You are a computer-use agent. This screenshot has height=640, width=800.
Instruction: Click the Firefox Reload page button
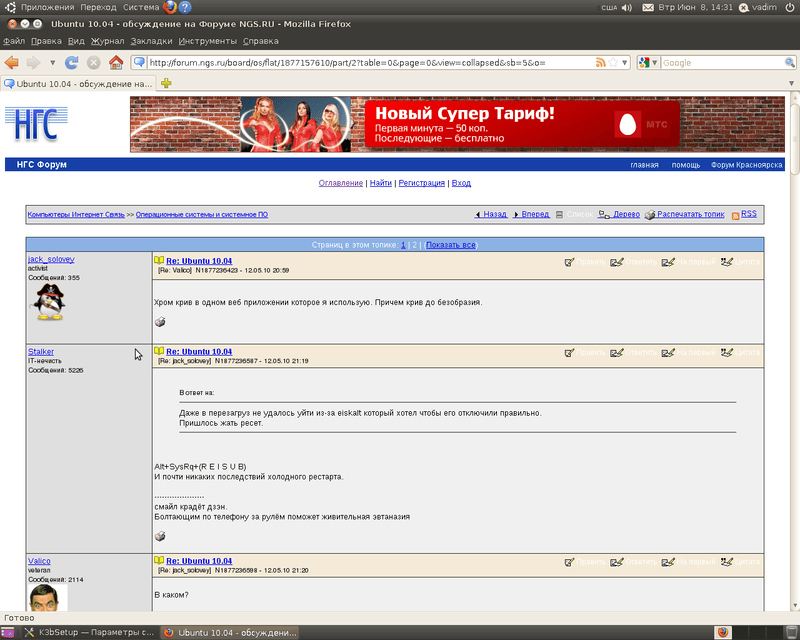[72, 62]
